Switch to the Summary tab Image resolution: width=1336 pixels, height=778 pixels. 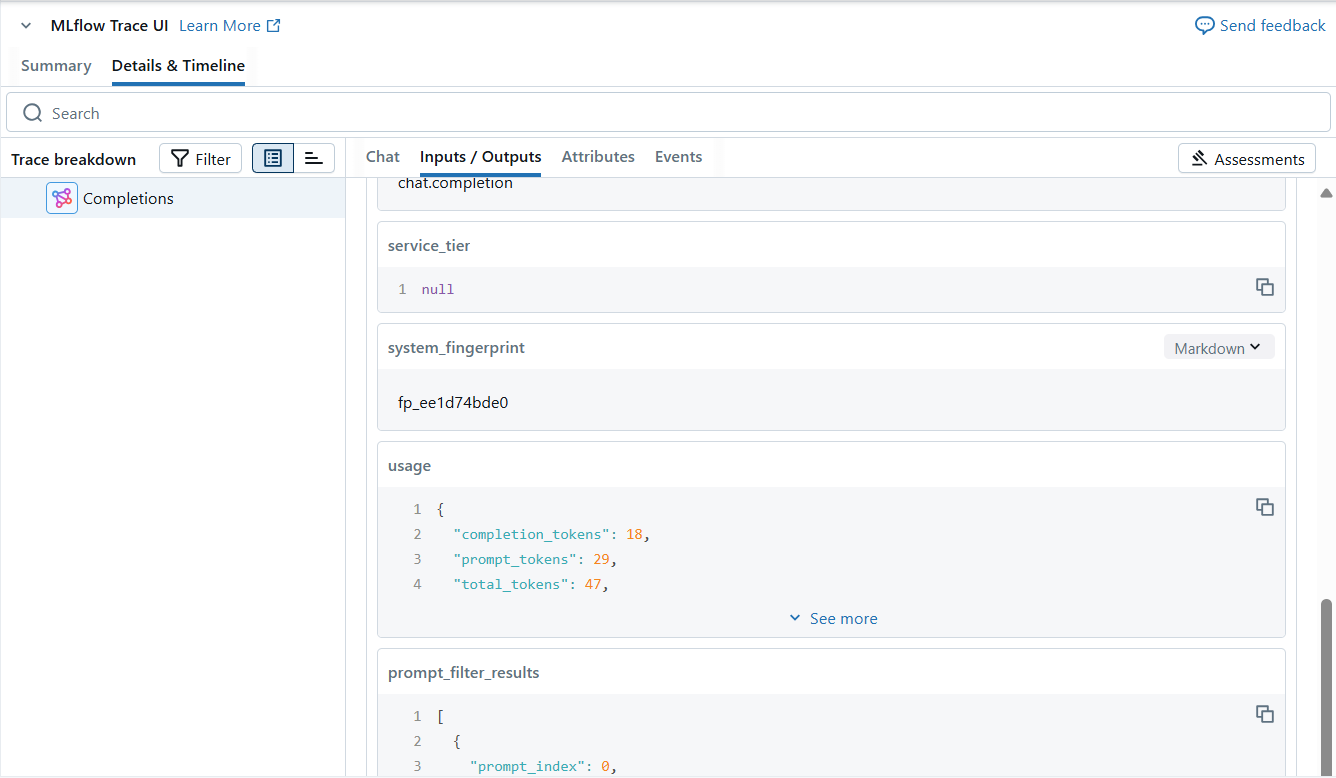point(56,66)
